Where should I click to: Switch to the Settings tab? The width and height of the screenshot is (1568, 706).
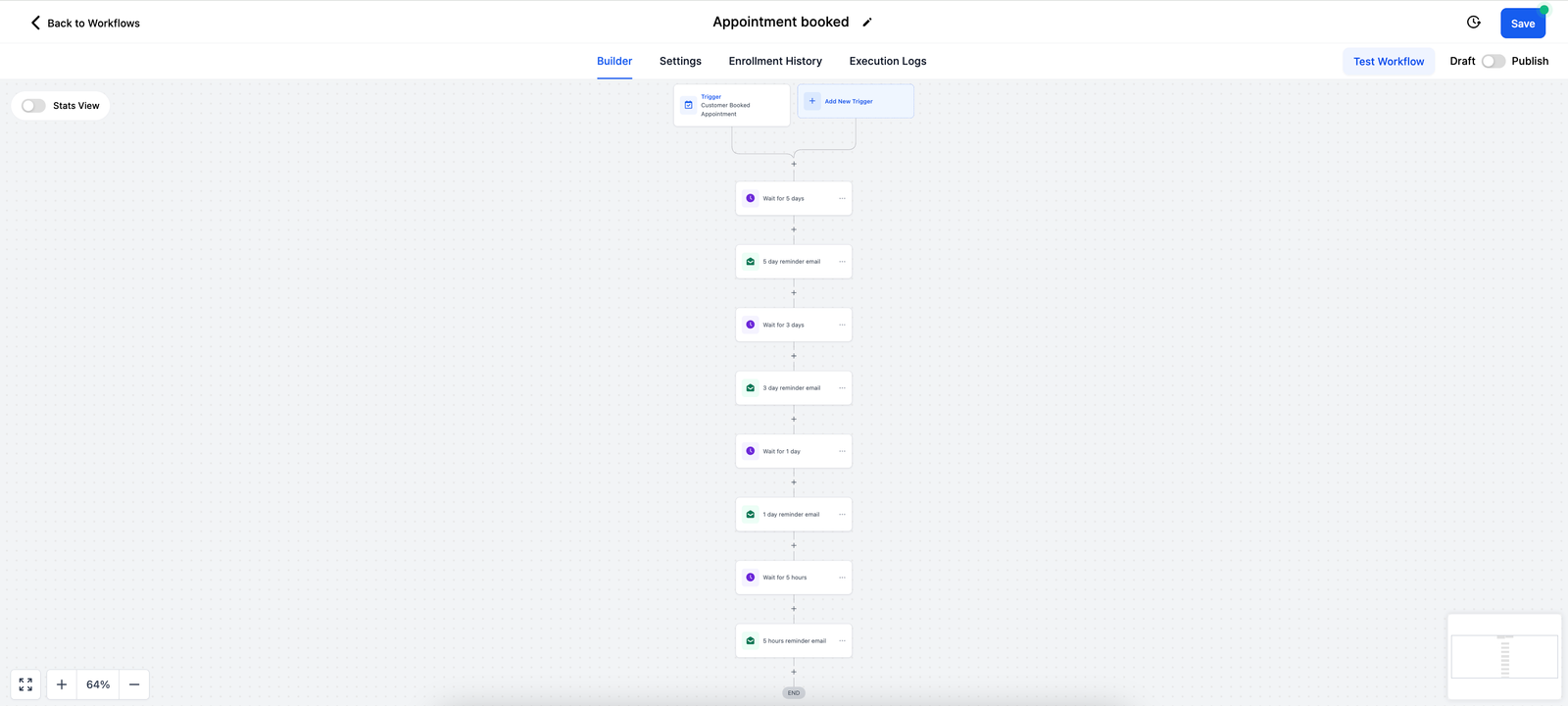[680, 61]
